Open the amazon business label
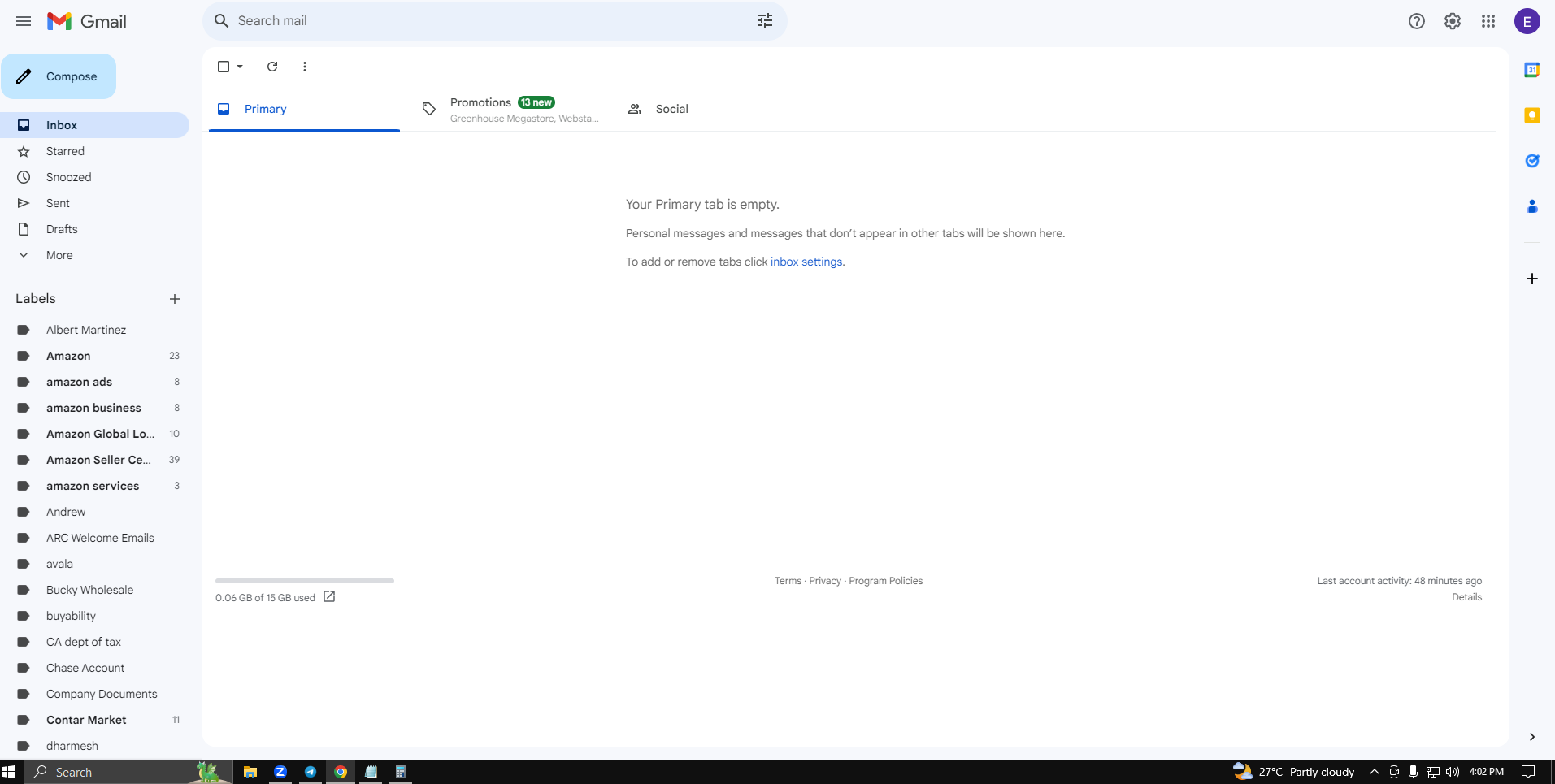 coord(94,408)
